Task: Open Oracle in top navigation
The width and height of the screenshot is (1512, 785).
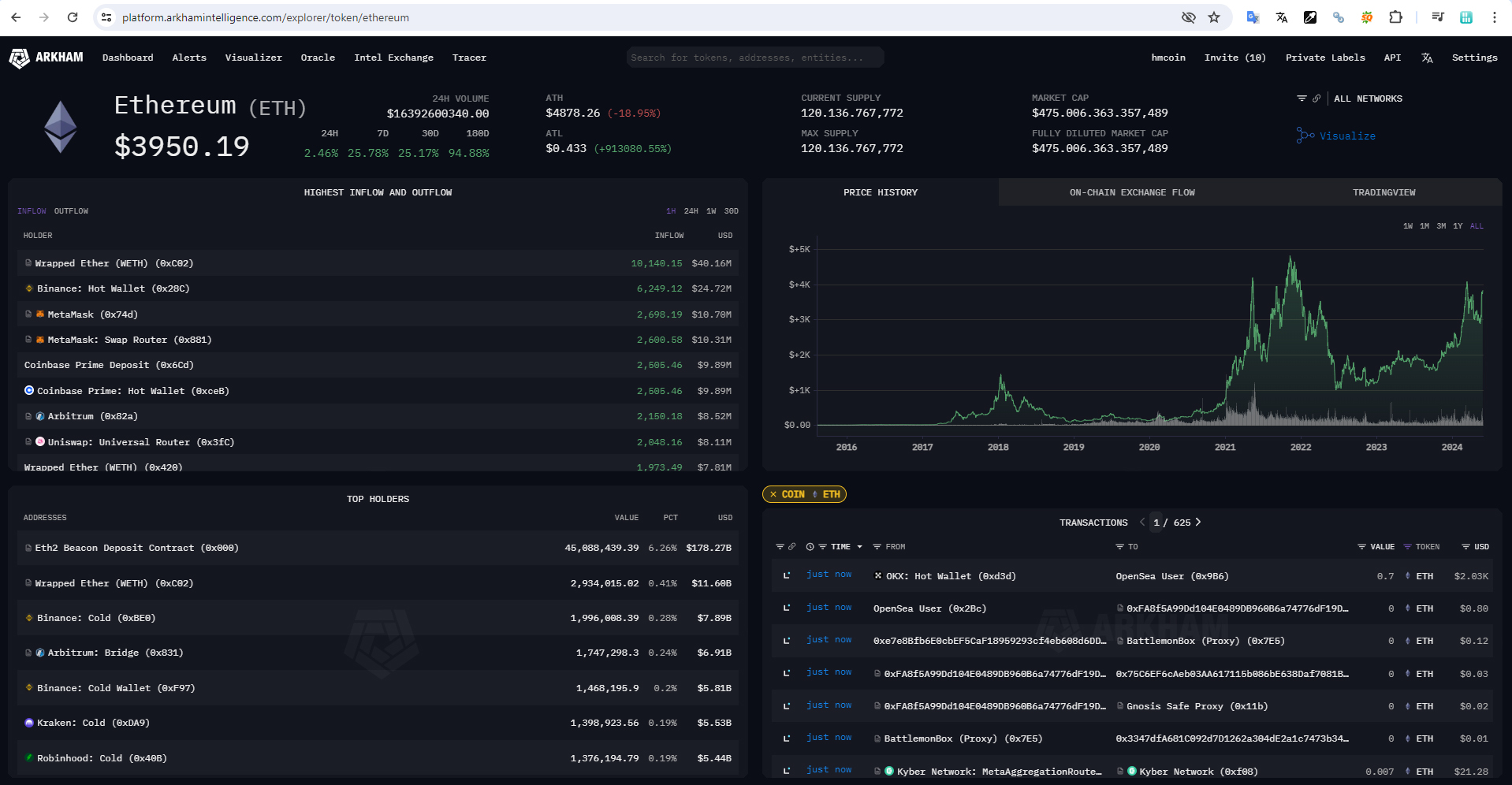Action: click(x=318, y=58)
